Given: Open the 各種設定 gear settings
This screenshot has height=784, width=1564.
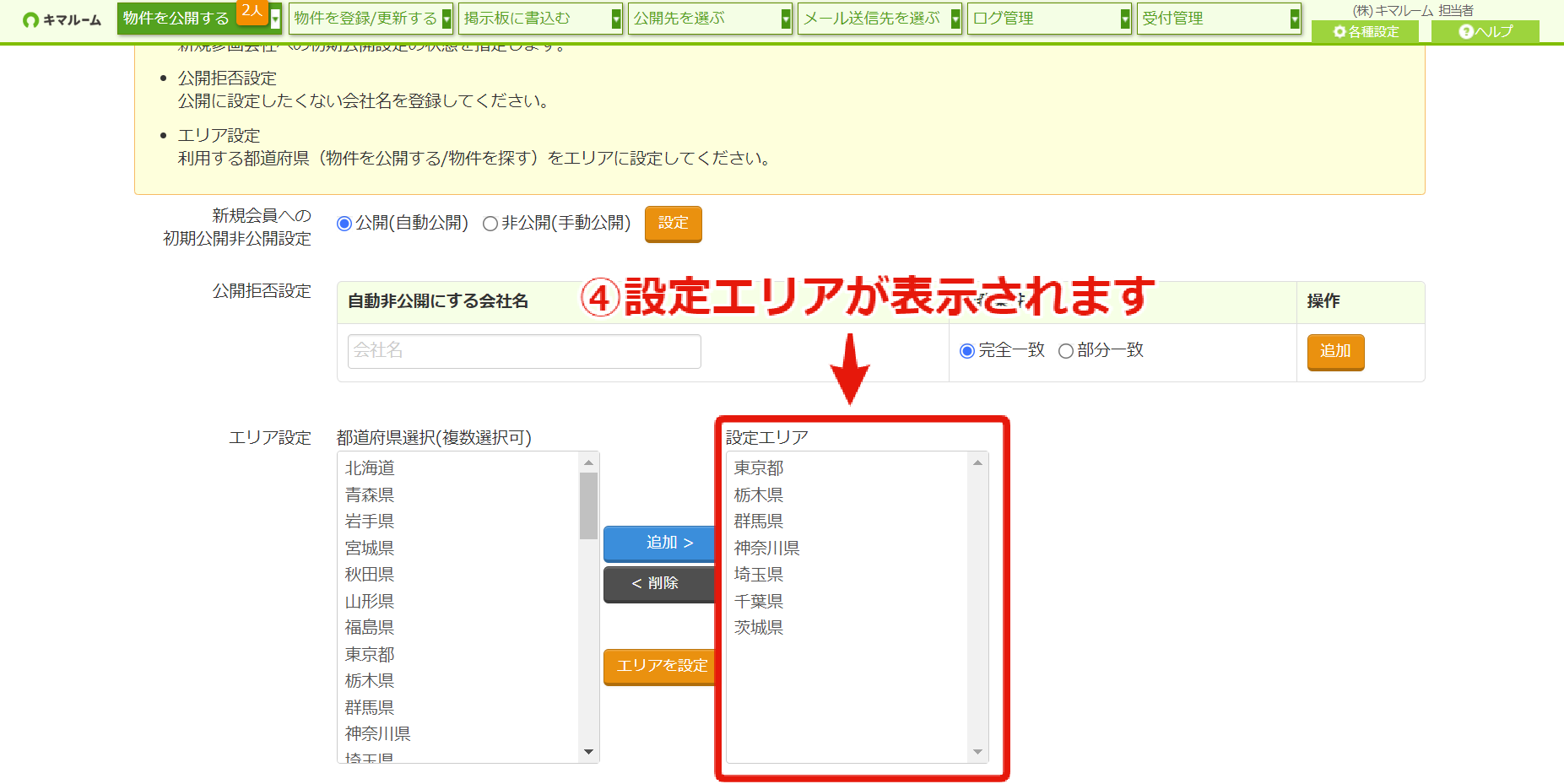Looking at the screenshot, I should 1366,31.
